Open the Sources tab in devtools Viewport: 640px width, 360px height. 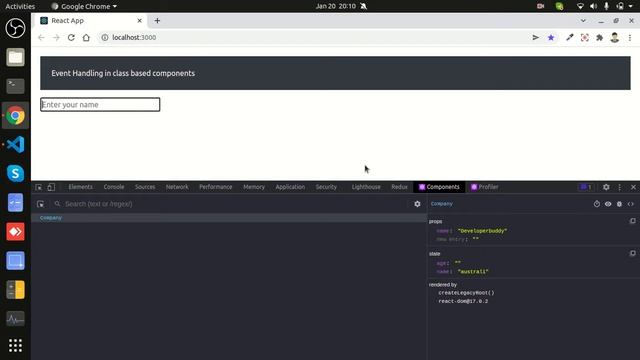pyautogui.click(x=145, y=187)
